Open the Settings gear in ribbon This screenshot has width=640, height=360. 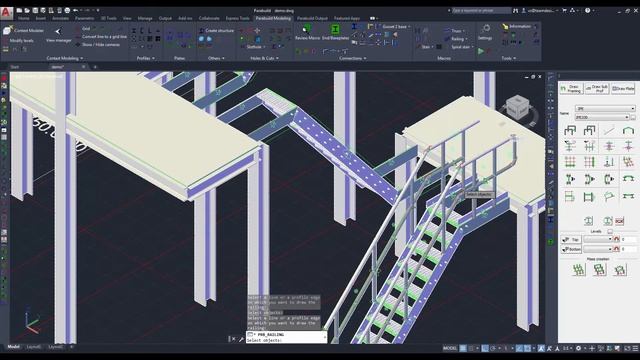tap(486, 29)
